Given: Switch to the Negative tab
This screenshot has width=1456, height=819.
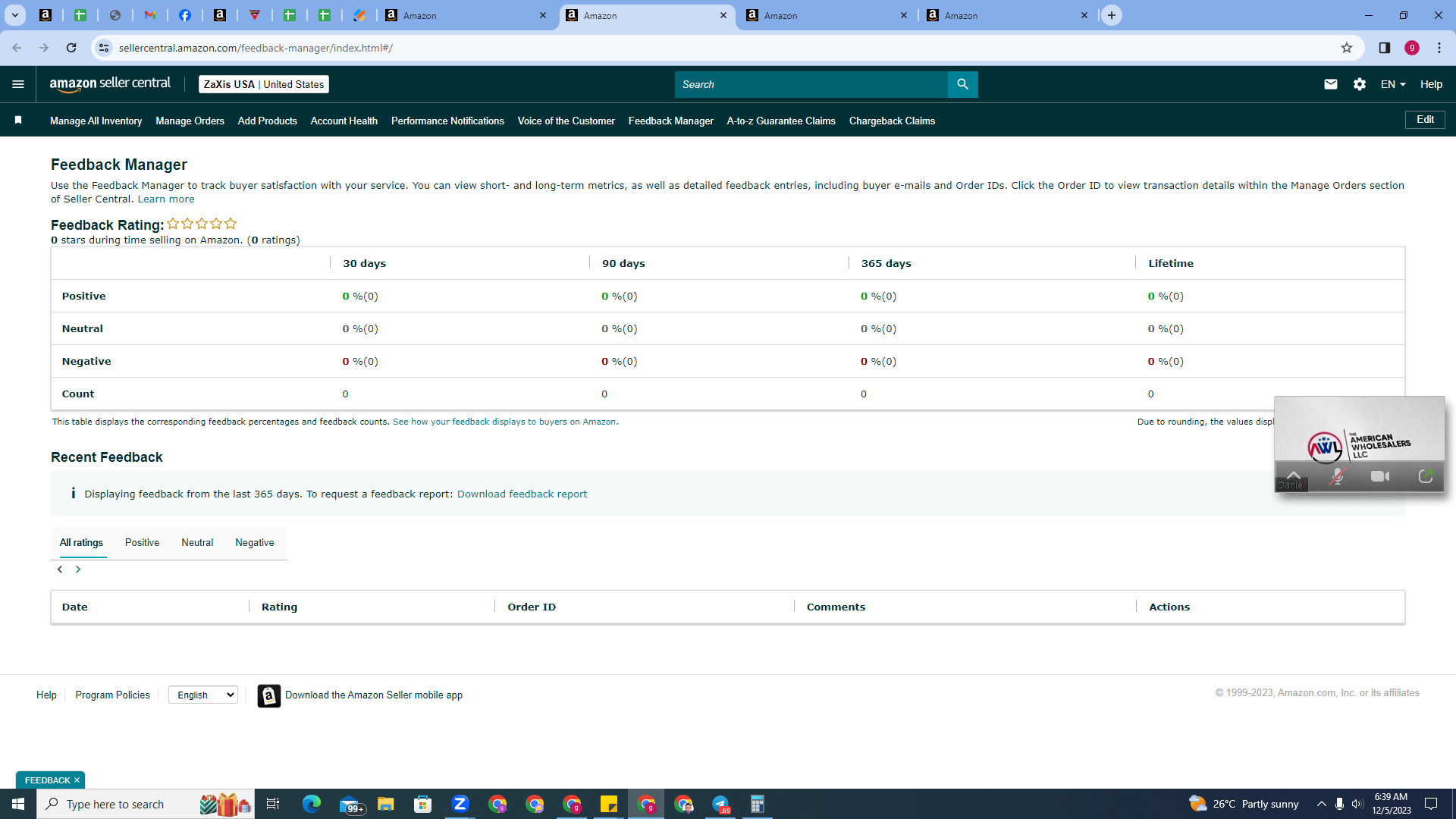Looking at the screenshot, I should pyautogui.click(x=255, y=543).
